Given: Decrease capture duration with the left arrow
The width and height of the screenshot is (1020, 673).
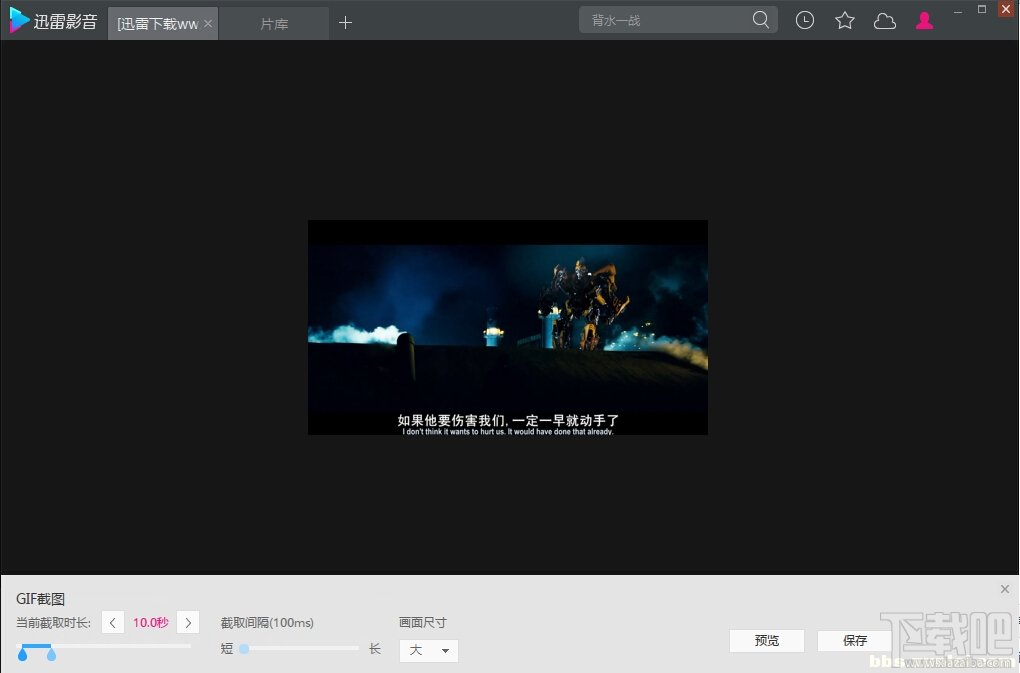Looking at the screenshot, I should (x=112, y=622).
